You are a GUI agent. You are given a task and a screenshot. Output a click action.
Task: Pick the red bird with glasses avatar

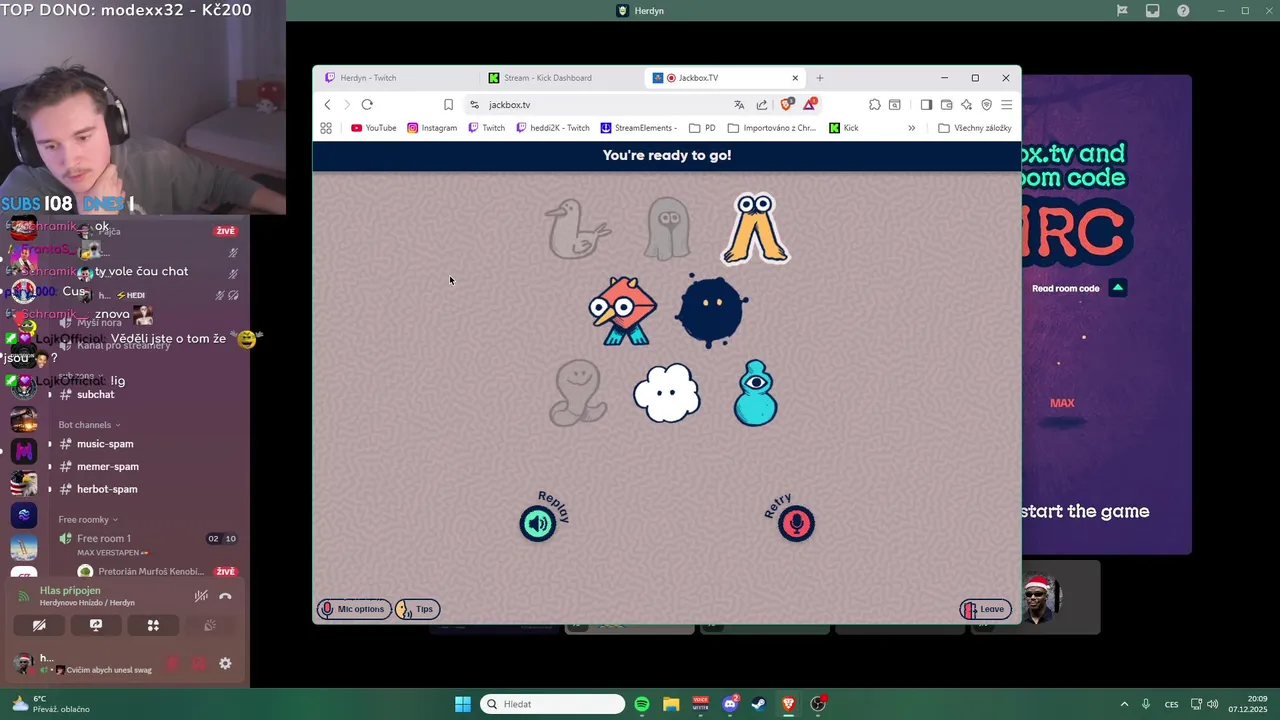point(622,311)
